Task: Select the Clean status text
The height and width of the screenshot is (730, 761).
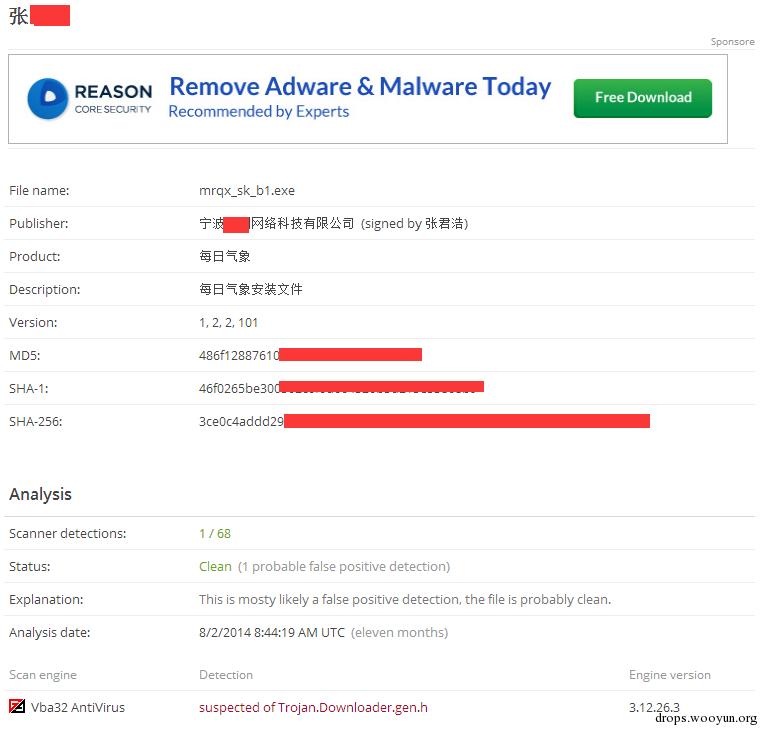Action: coord(215,566)
